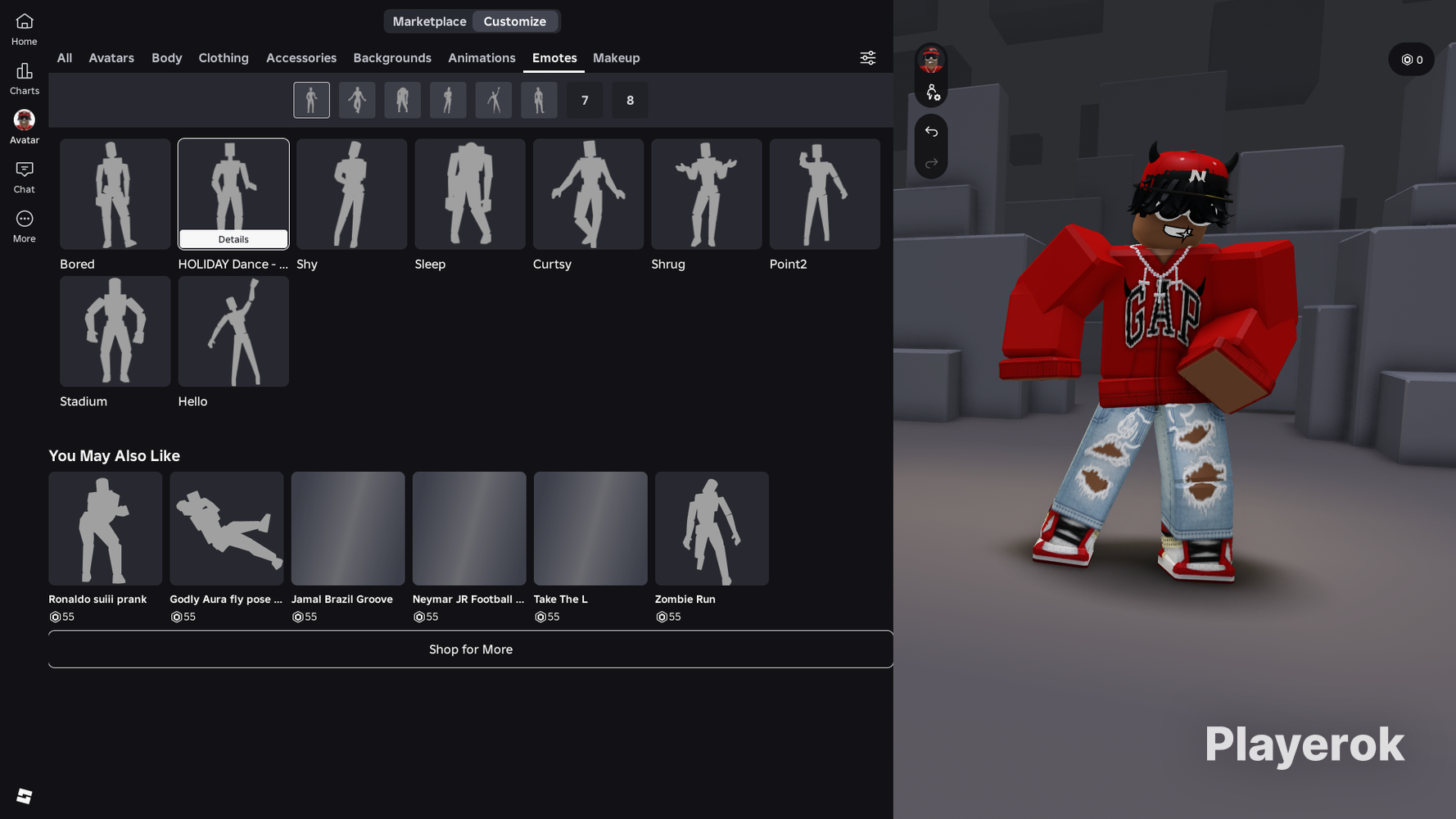Open Charts in the sidebar

coord(24,79)
